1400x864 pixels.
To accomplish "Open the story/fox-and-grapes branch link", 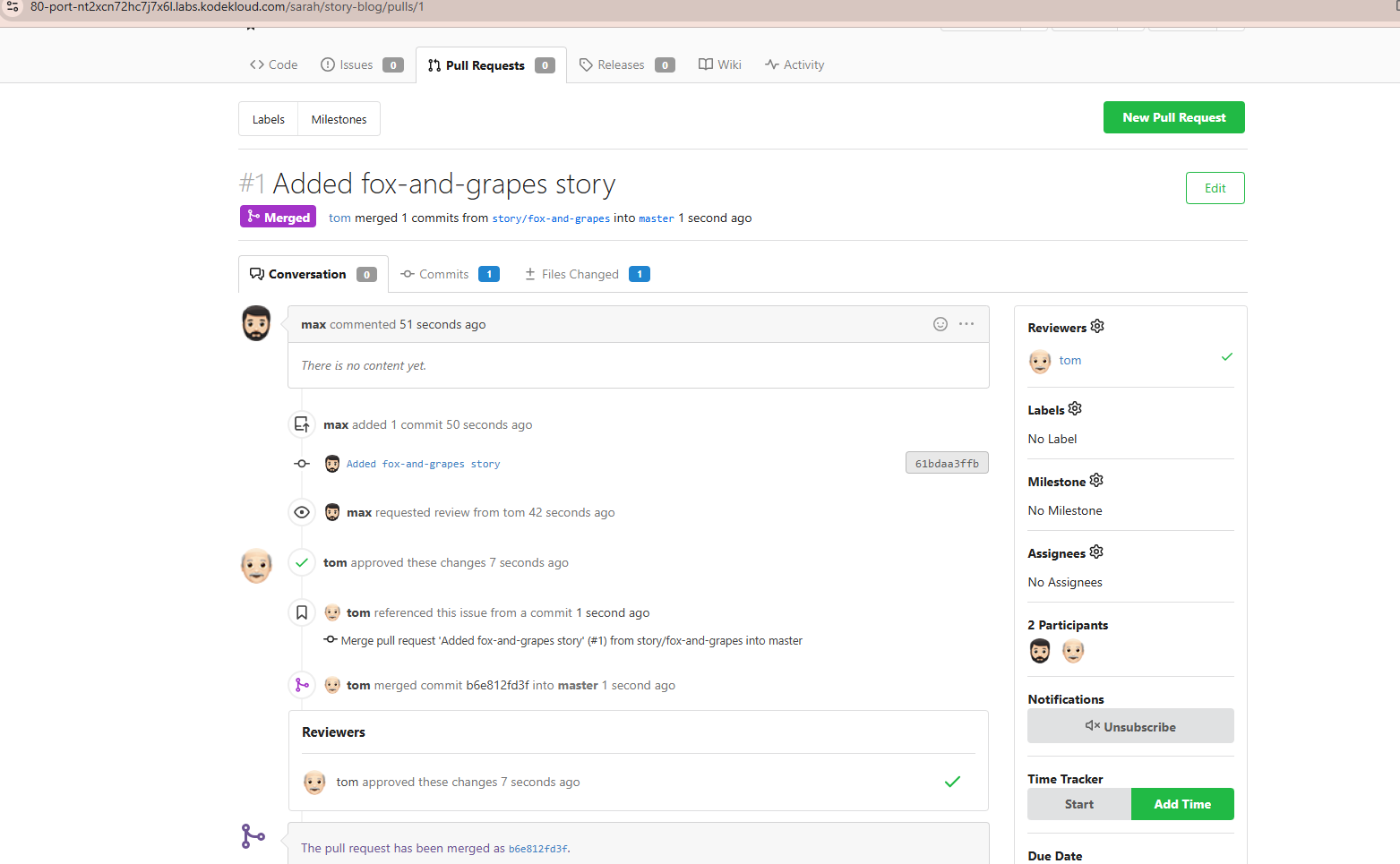I will [551, 218].
